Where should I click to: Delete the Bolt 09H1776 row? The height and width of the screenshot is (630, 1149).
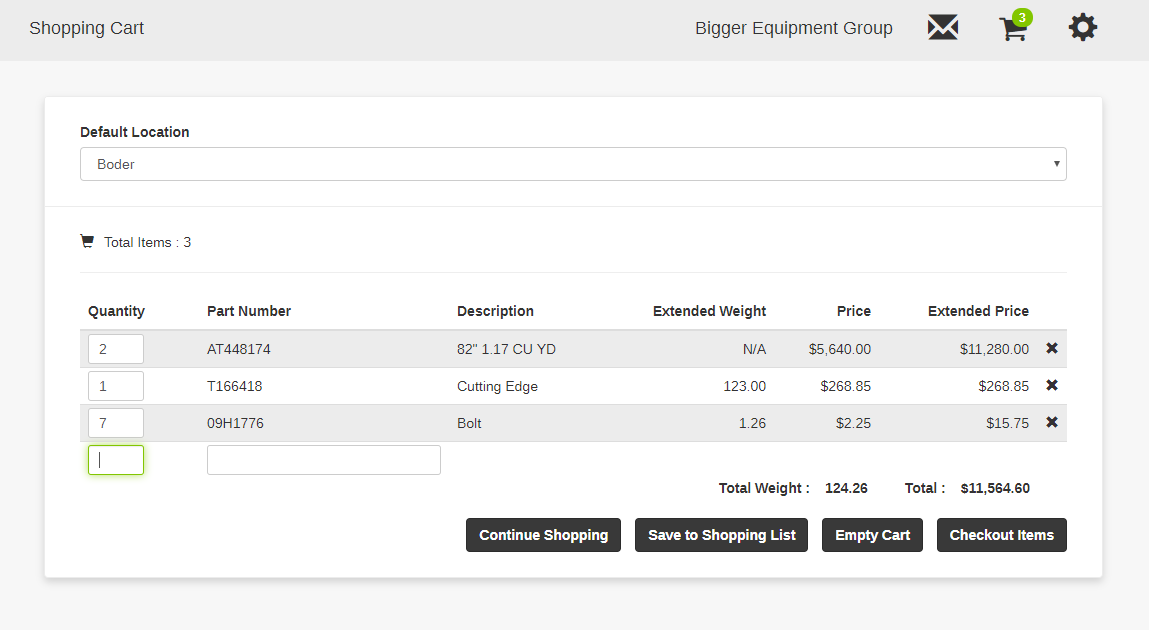tap(1051, 422)
